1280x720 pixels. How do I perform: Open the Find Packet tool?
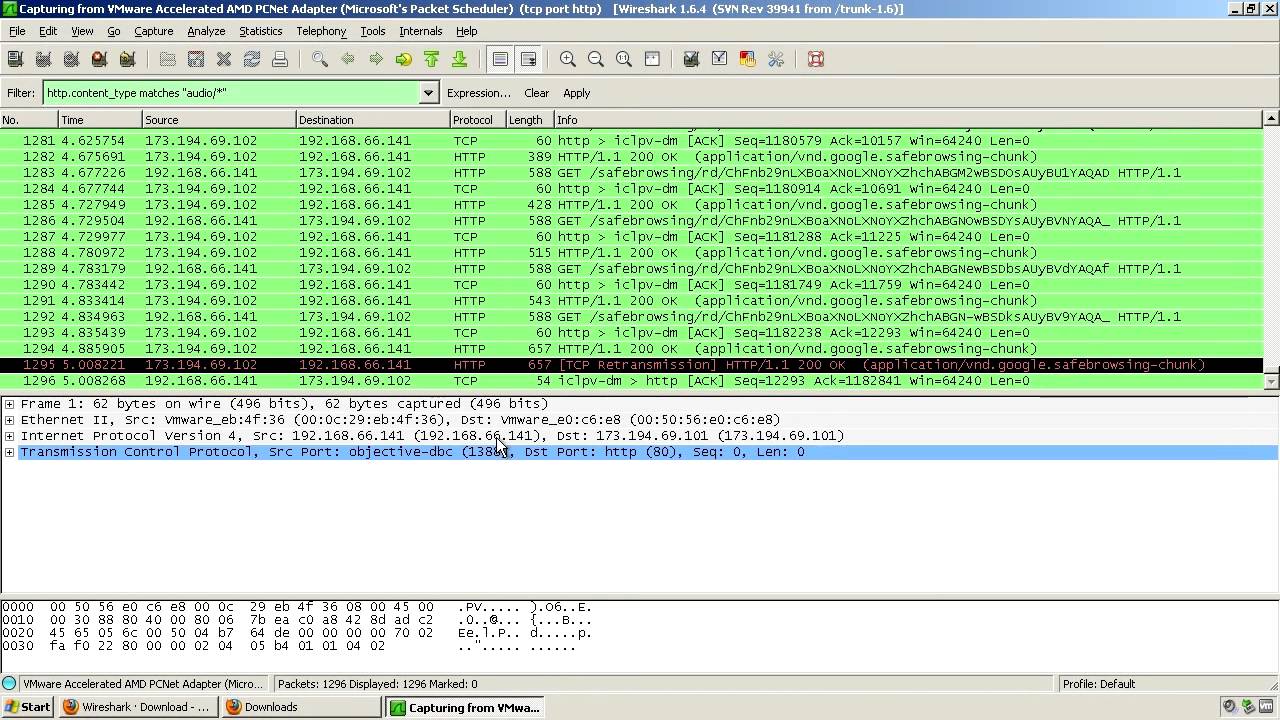coord(318,59)
